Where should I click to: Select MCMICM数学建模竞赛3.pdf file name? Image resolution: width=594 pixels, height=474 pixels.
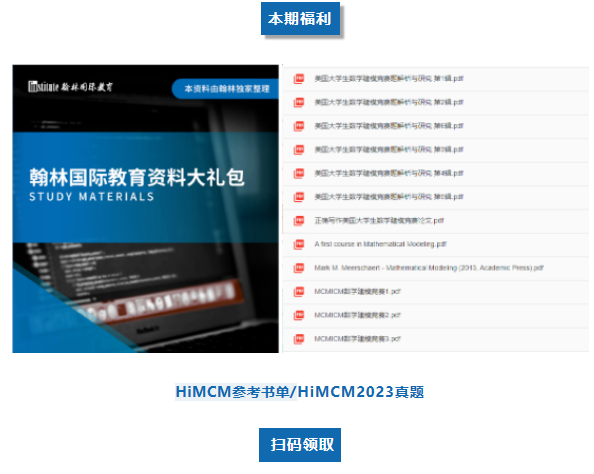point(357,339)
